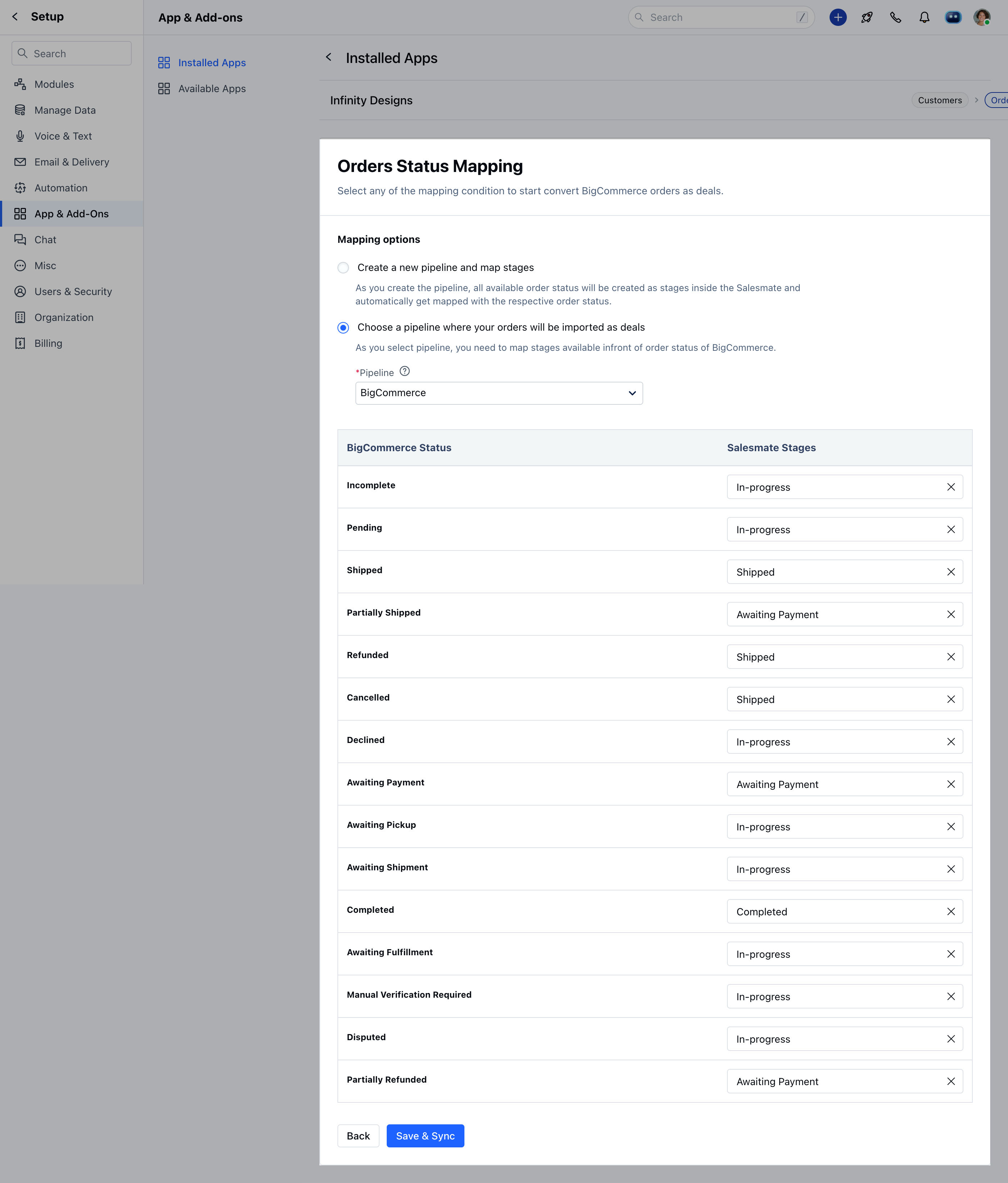The width and height of the screenshot is (1008, 1183).
Task: Clear the Awaiting Pickup stage mapping
Action: (x=951, y=826)
